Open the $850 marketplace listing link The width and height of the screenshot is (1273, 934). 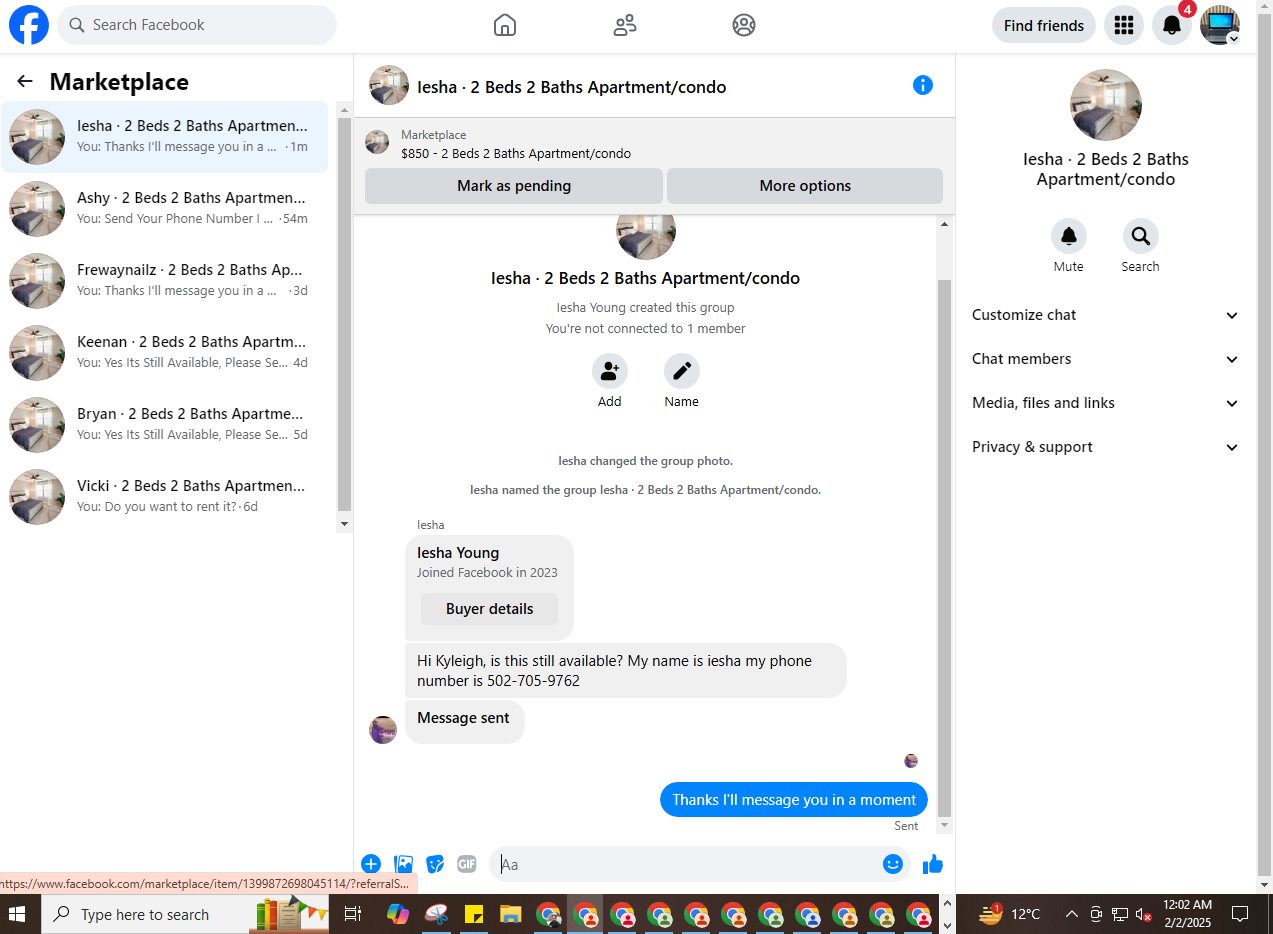pyautogui.click(x=516, y=154)
